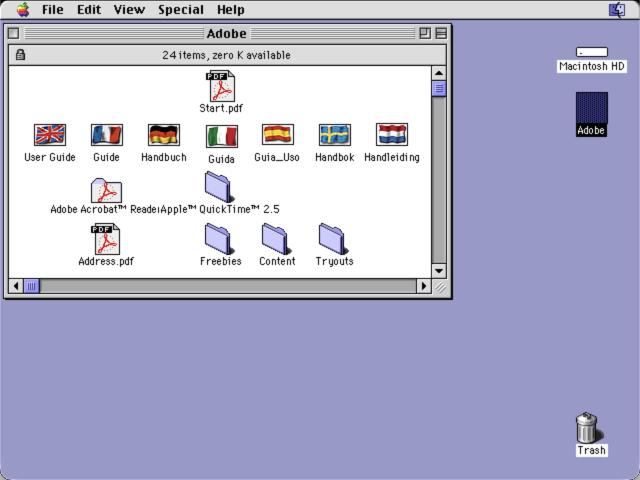Click the vertical scrollbar down arrow
Image resolution: width=640 pixels, height=480 pixels.
tap(439, 271)
